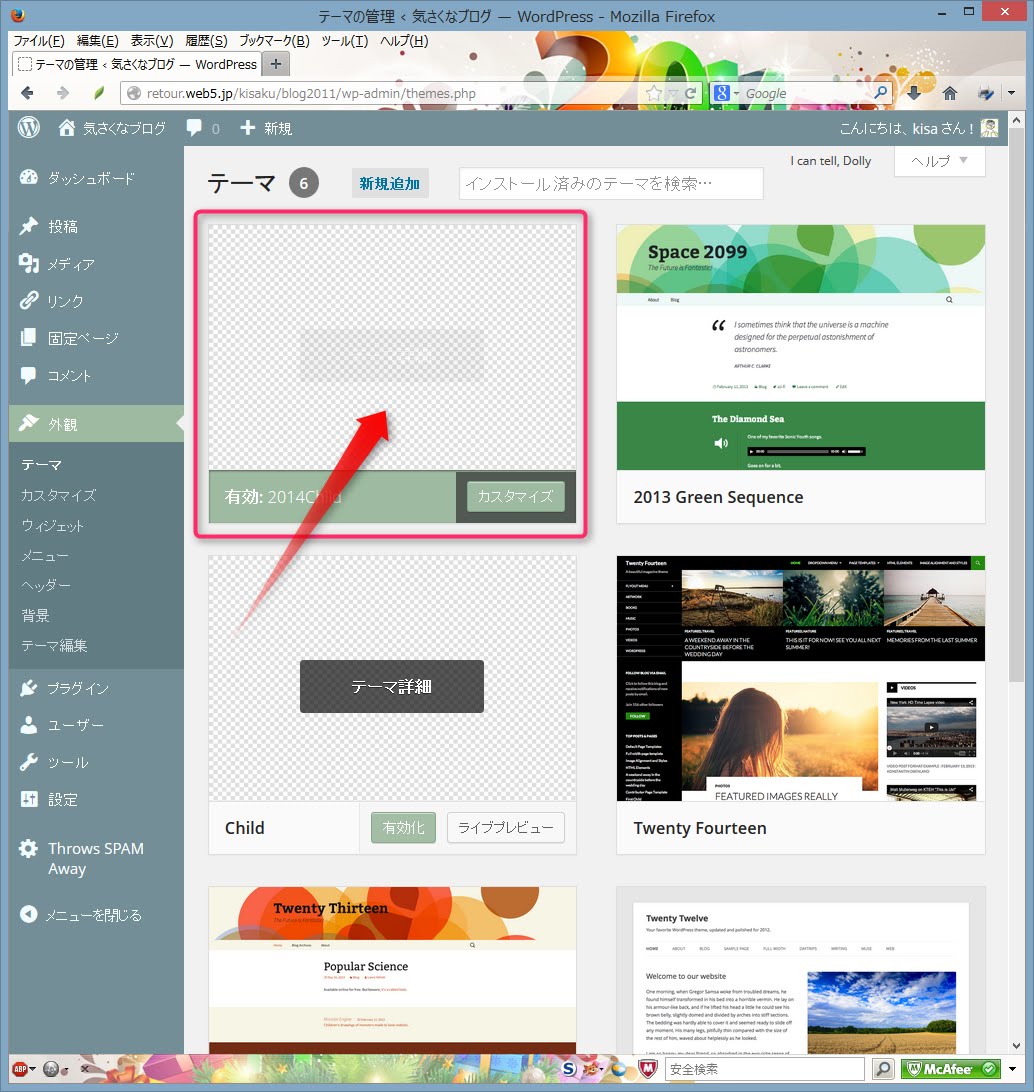Click the テーマ submenu link

[41, 465]
